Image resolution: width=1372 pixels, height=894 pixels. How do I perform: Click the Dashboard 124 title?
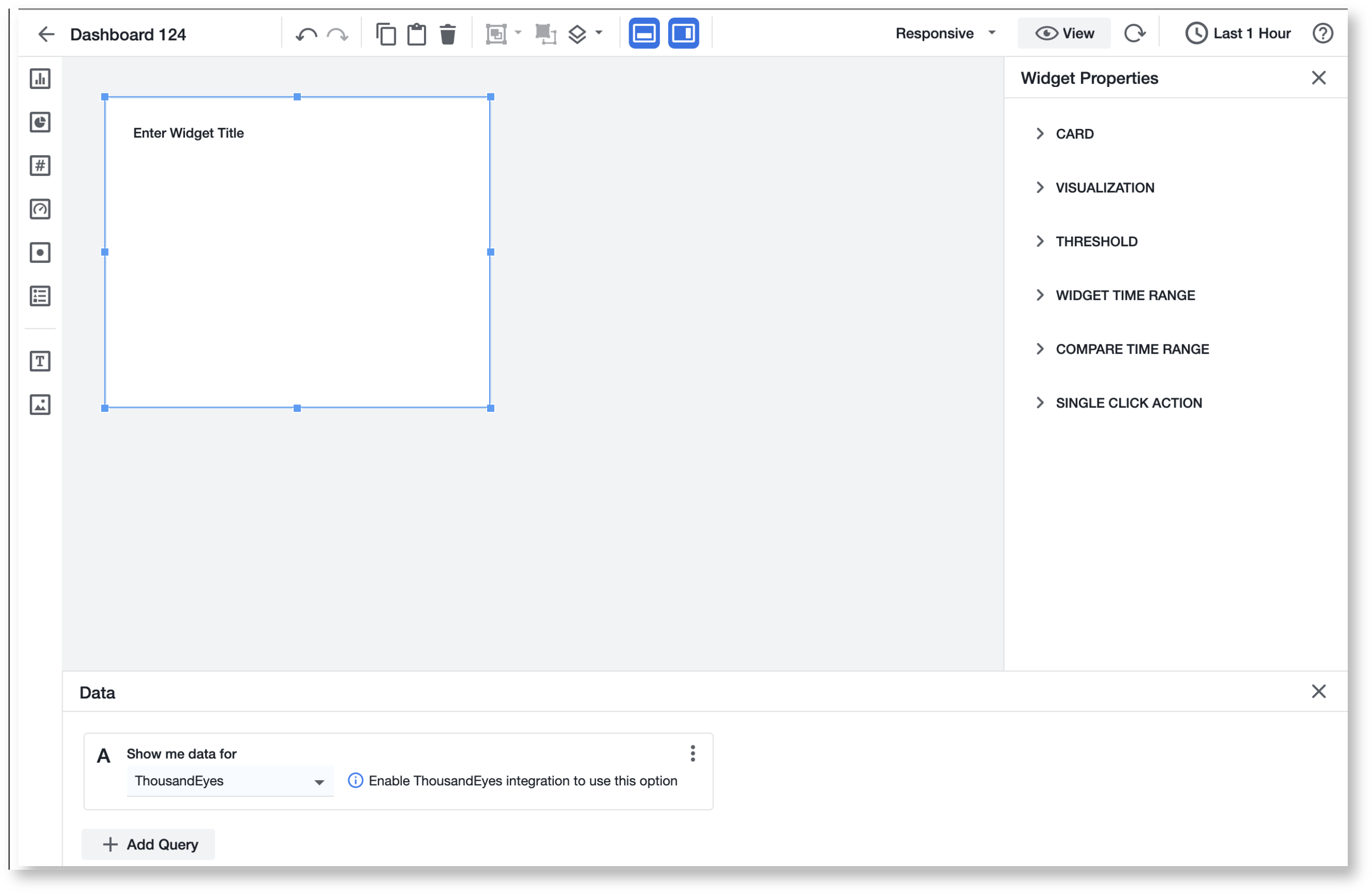click(128, 34)
